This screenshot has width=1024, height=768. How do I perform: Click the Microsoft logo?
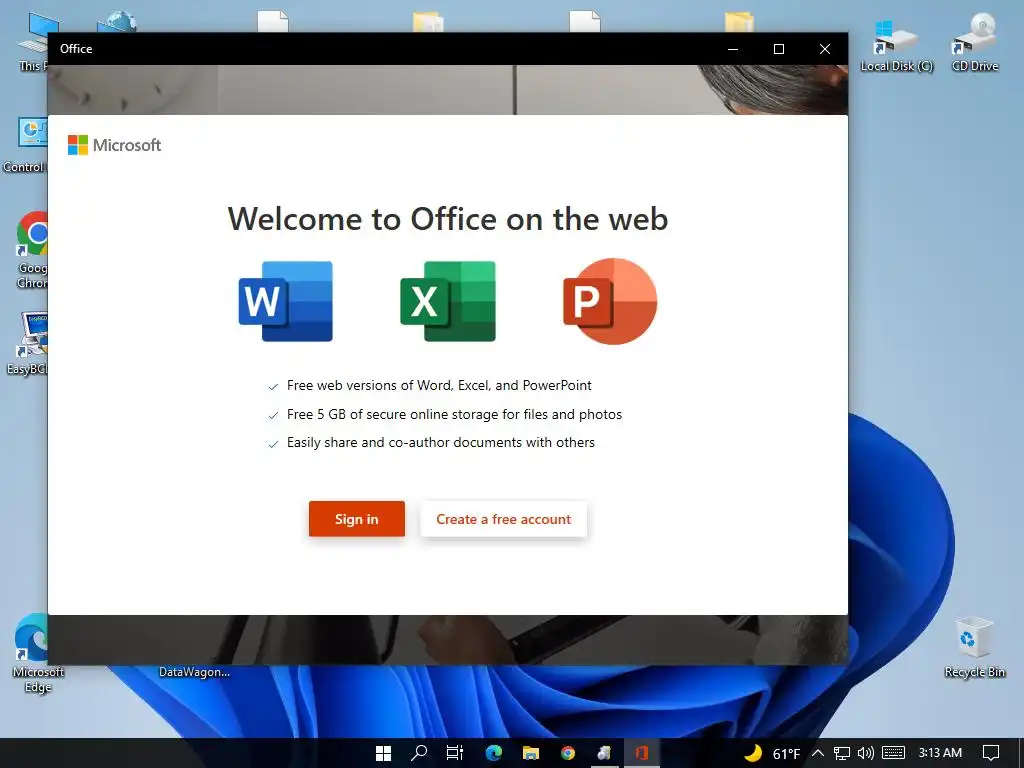click(x=114, y=145)
